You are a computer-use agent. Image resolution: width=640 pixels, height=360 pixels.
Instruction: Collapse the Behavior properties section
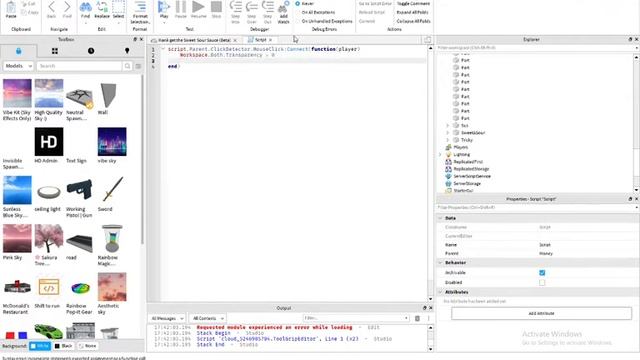(x=440, y=263)
